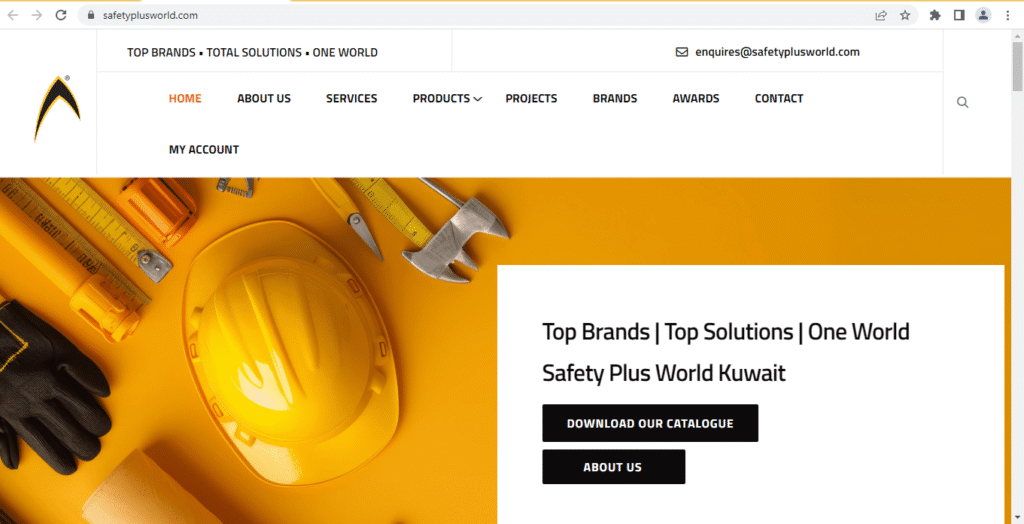Open the browser profile avatar icon
Viewport: 1024px width, 524px height.
pyautogui.click(x=983, y=15)
